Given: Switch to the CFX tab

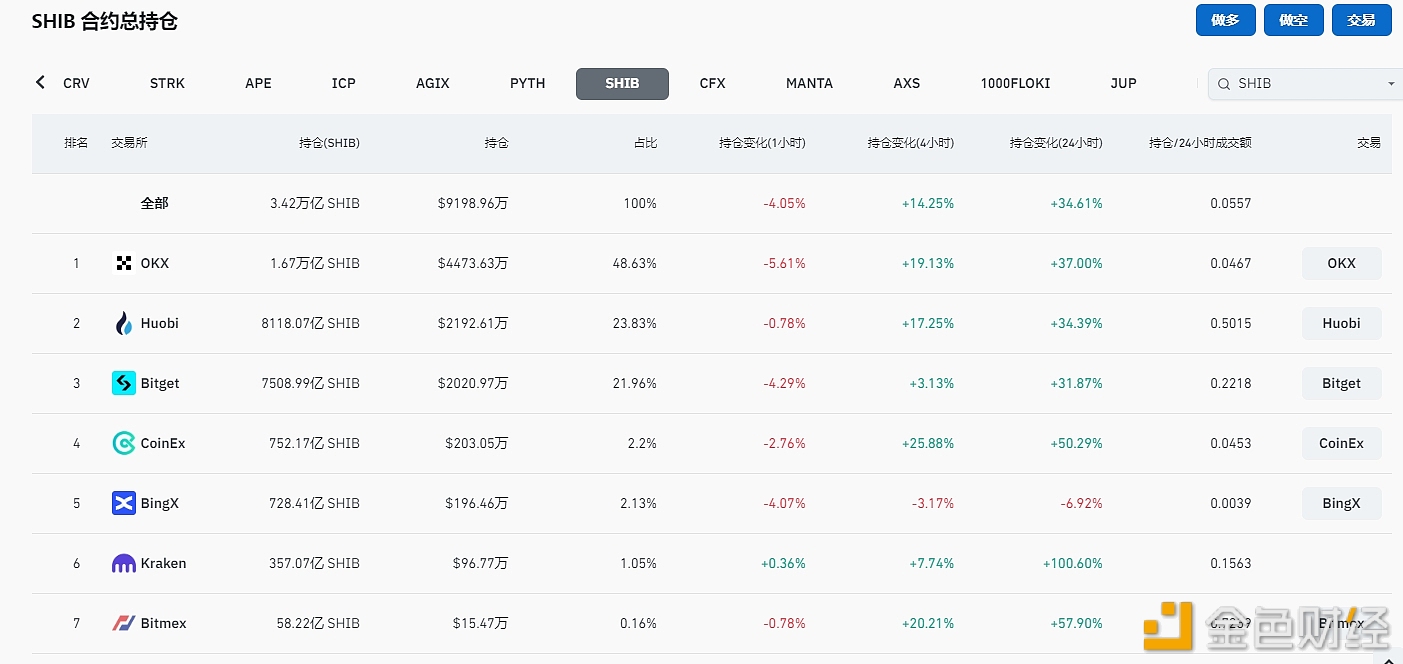Looking at the screenshot, I should point(713,84).
